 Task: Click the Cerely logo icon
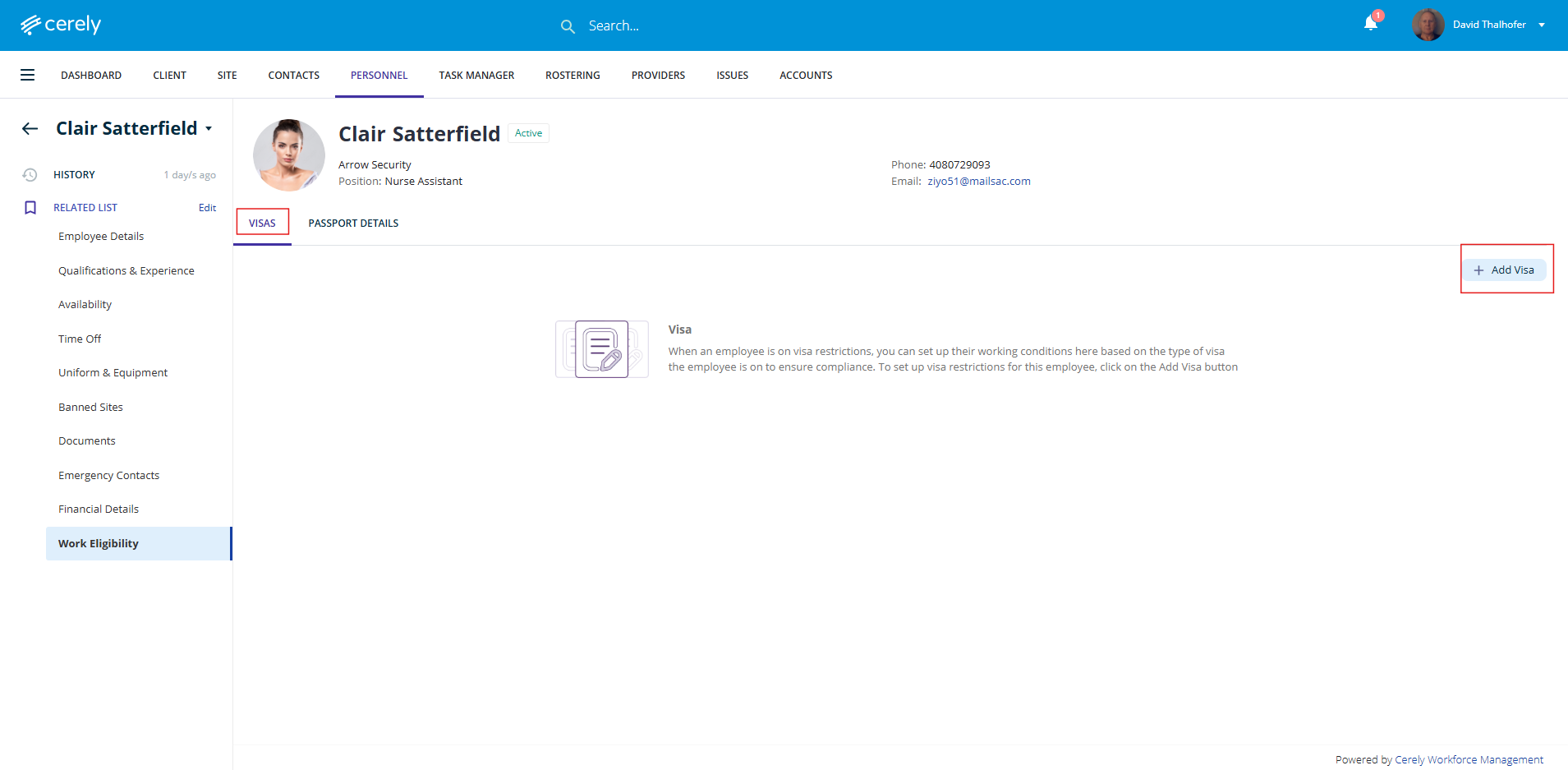30,25
